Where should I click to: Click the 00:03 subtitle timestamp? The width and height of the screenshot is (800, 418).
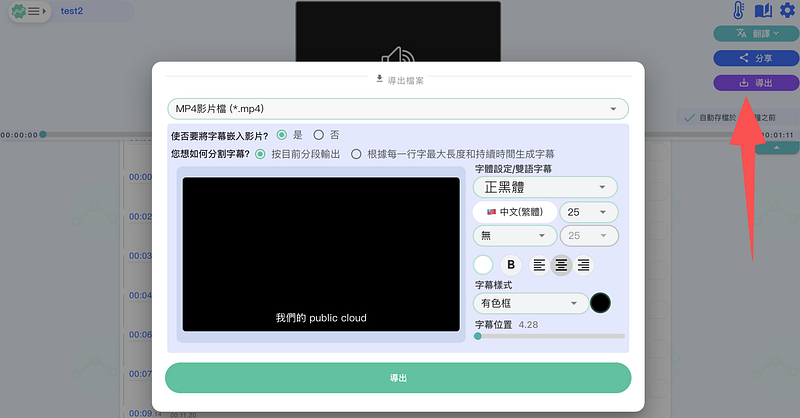click(x=140, y=256)
